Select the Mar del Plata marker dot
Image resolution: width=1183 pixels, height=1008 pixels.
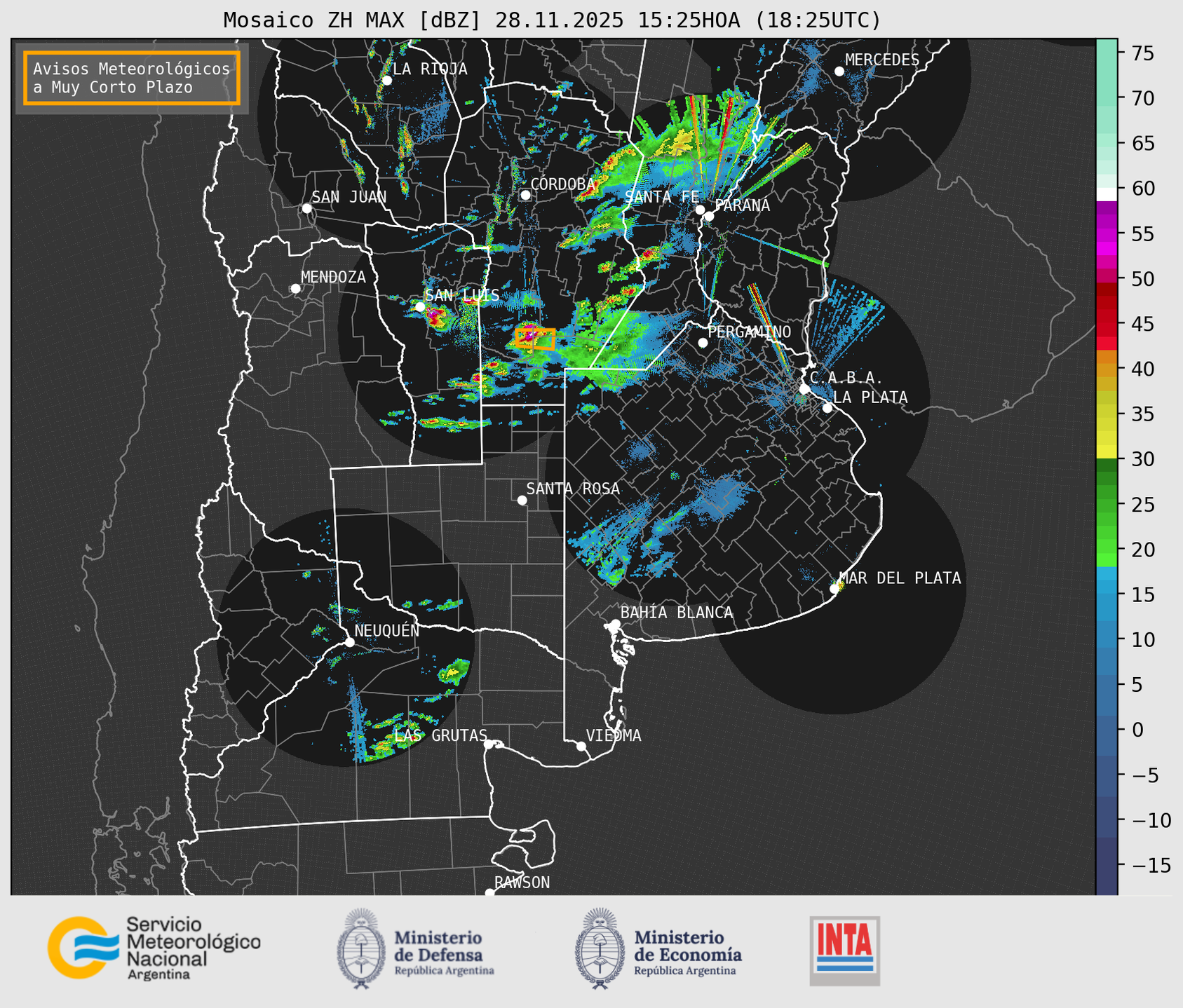tap(834, 589)
